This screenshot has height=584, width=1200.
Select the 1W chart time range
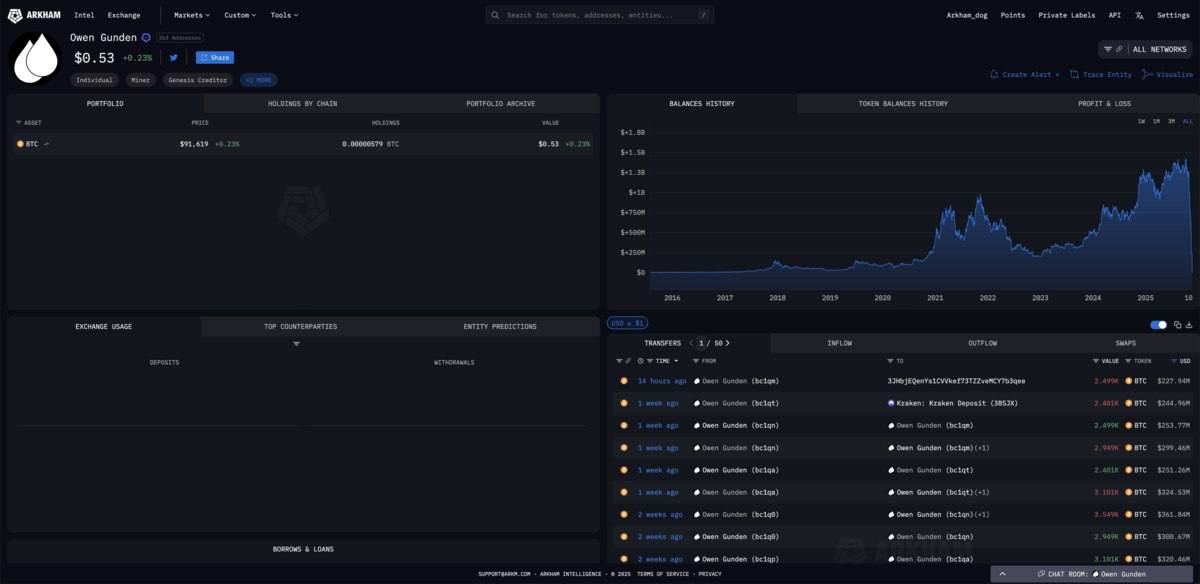1141,121
